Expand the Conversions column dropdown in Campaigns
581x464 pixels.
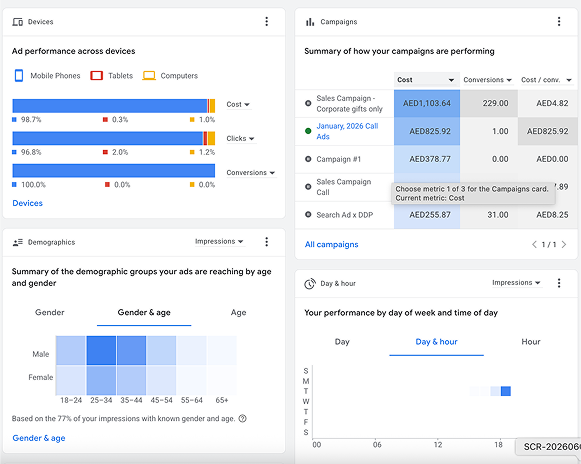coord(487,80)
